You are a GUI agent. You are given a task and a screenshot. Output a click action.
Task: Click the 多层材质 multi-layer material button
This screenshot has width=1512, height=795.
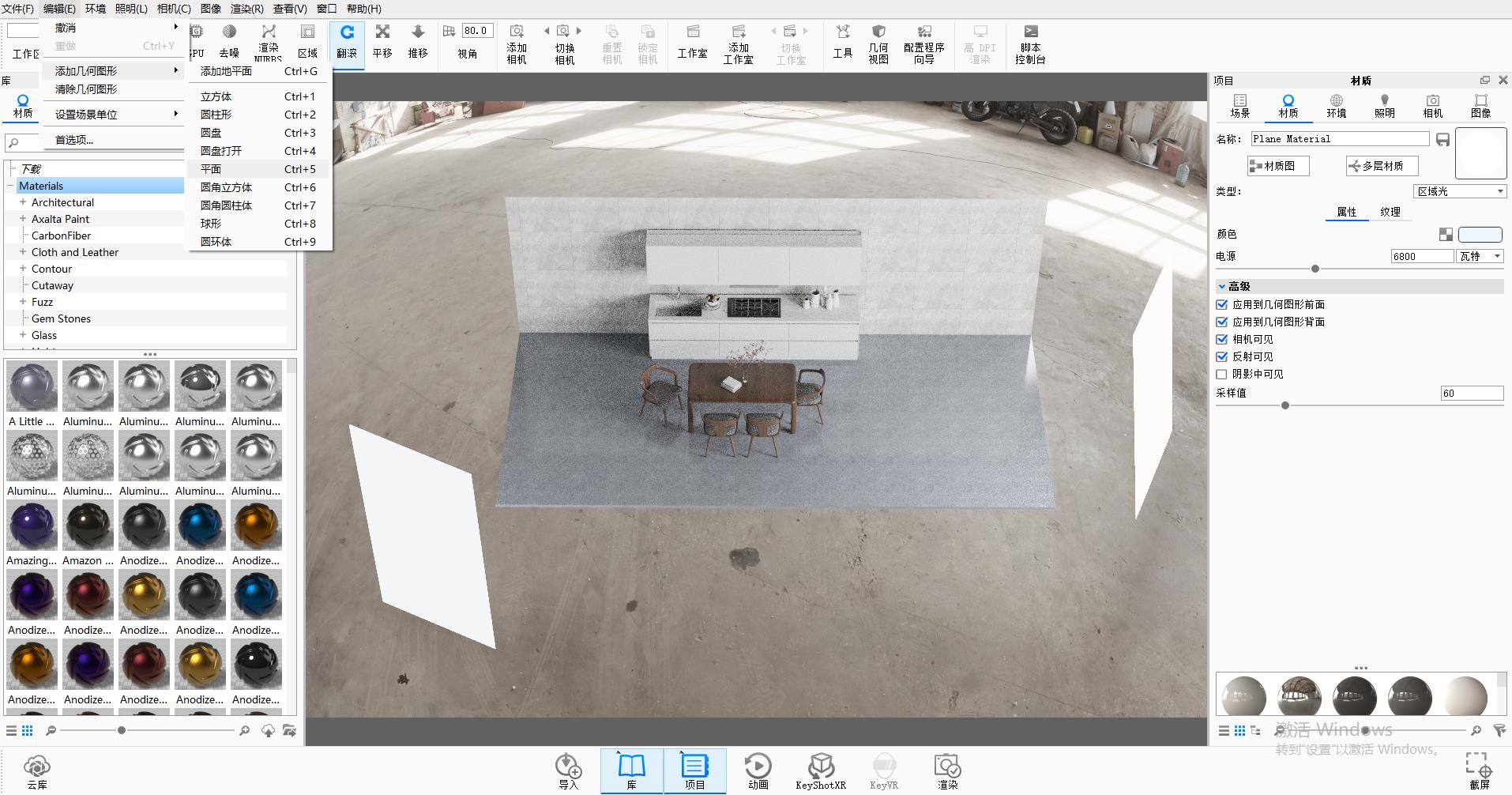pos(1381,165)
